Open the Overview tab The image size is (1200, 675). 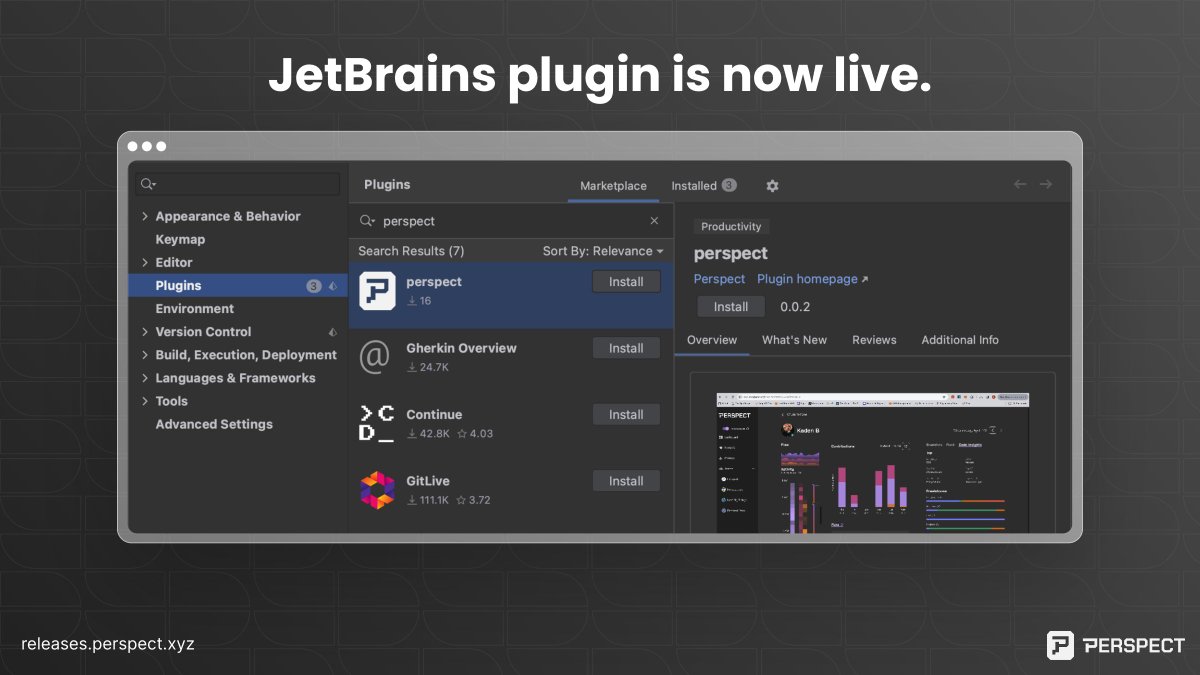click(712, 340)
